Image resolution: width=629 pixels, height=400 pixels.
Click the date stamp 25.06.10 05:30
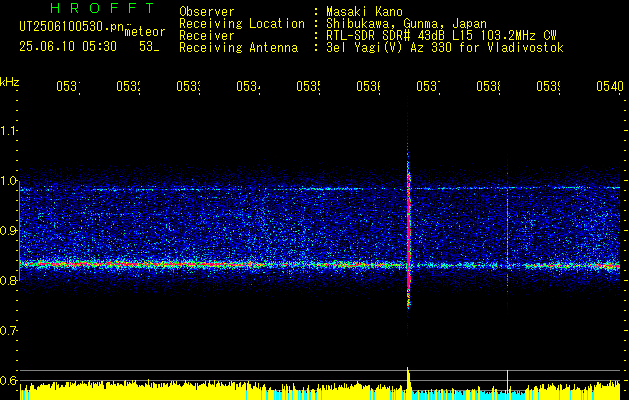click(x=68, y=47)
